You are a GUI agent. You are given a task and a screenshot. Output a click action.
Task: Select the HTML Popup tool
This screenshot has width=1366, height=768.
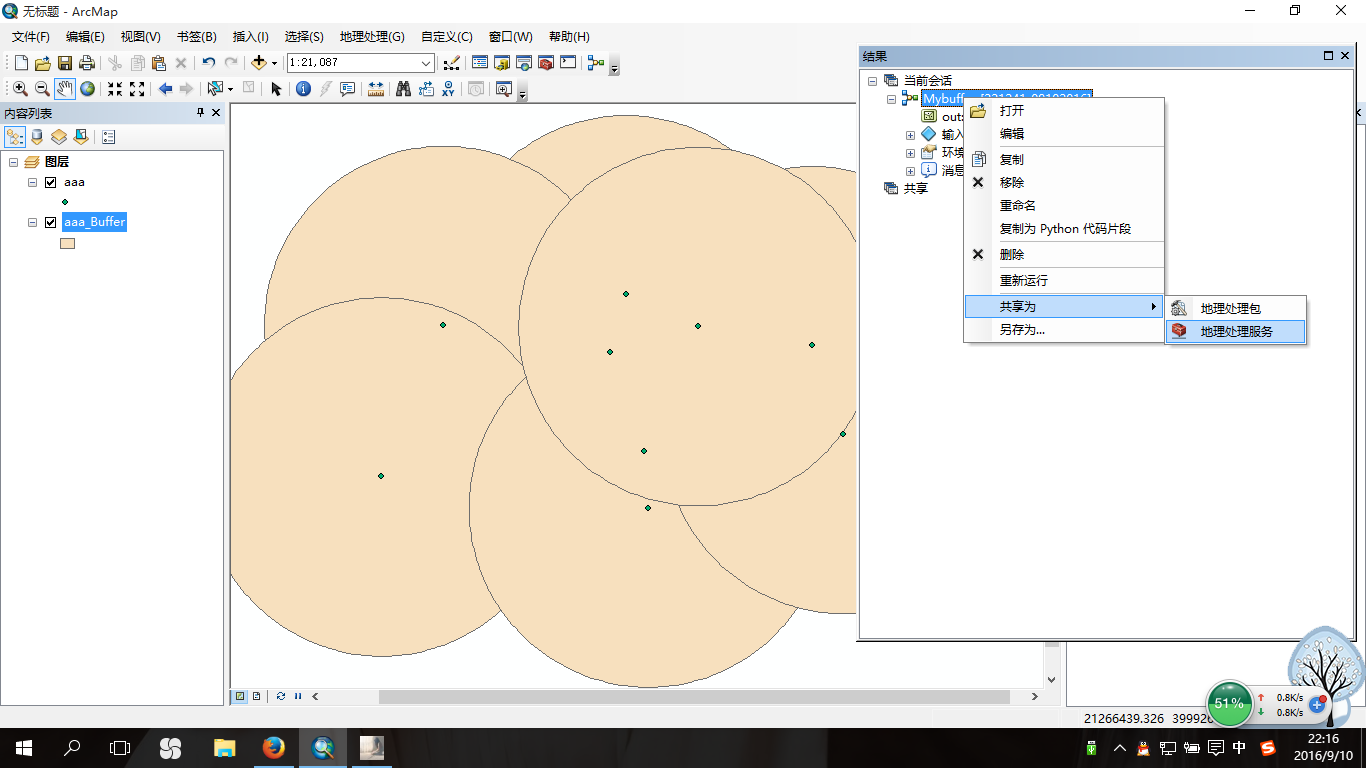coord(348,89)
